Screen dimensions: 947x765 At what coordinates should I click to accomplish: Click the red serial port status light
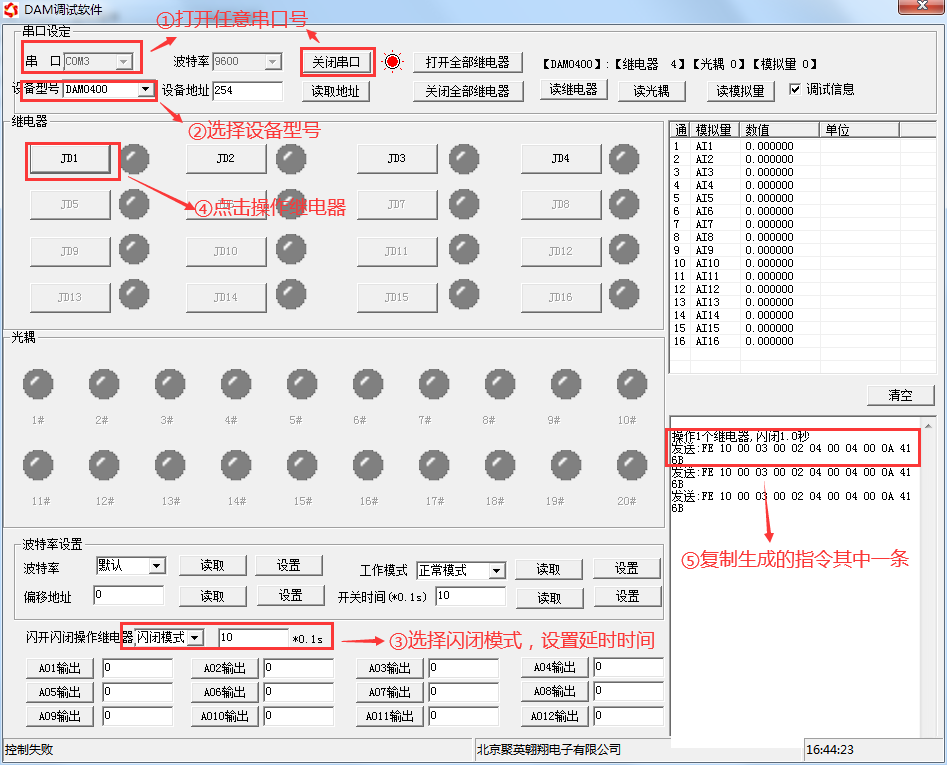(392, 61)
